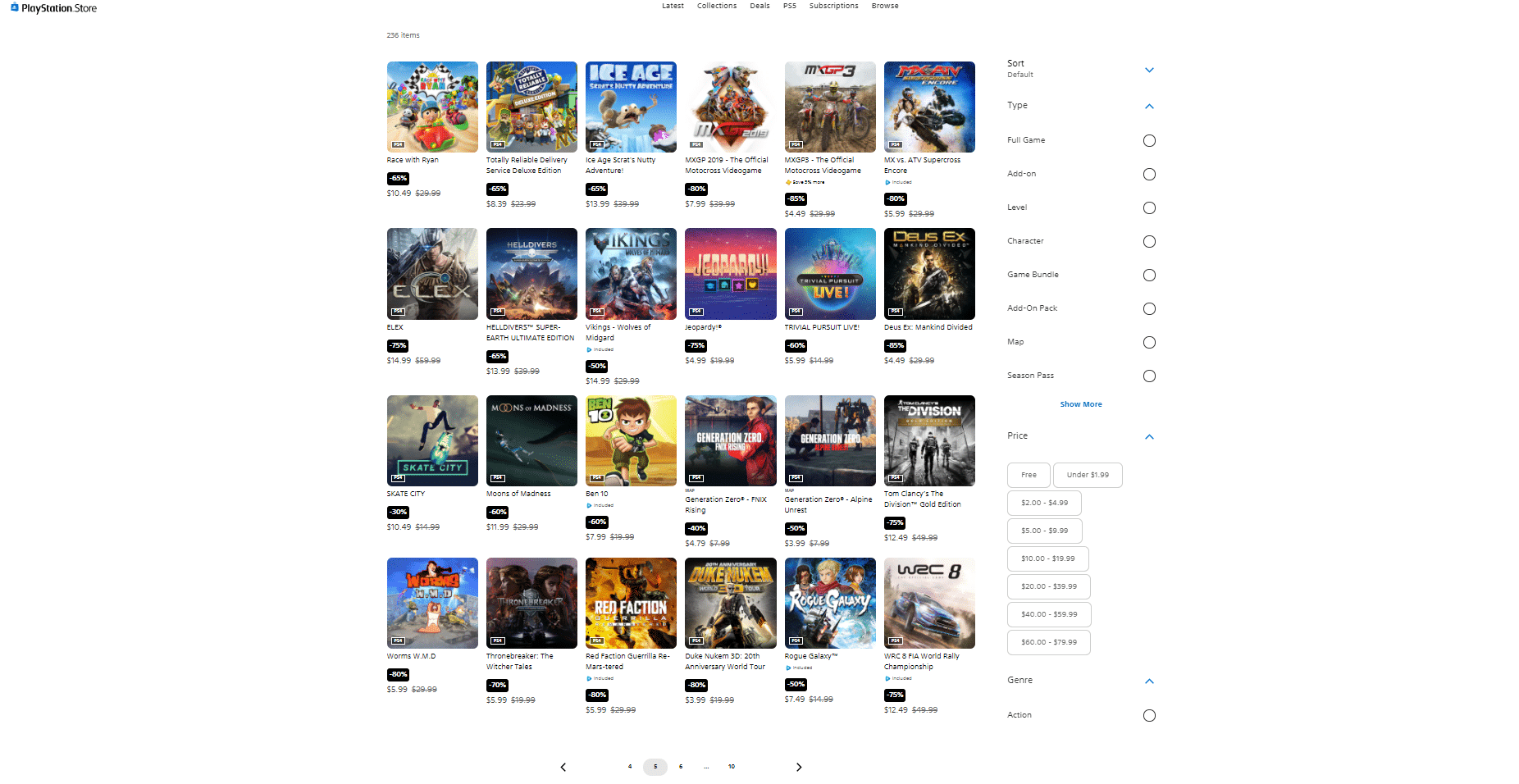Collapse the Price filter section
Viewport: 1519px width, 784px height.
pyautogui.click(x=1149, y=437)
